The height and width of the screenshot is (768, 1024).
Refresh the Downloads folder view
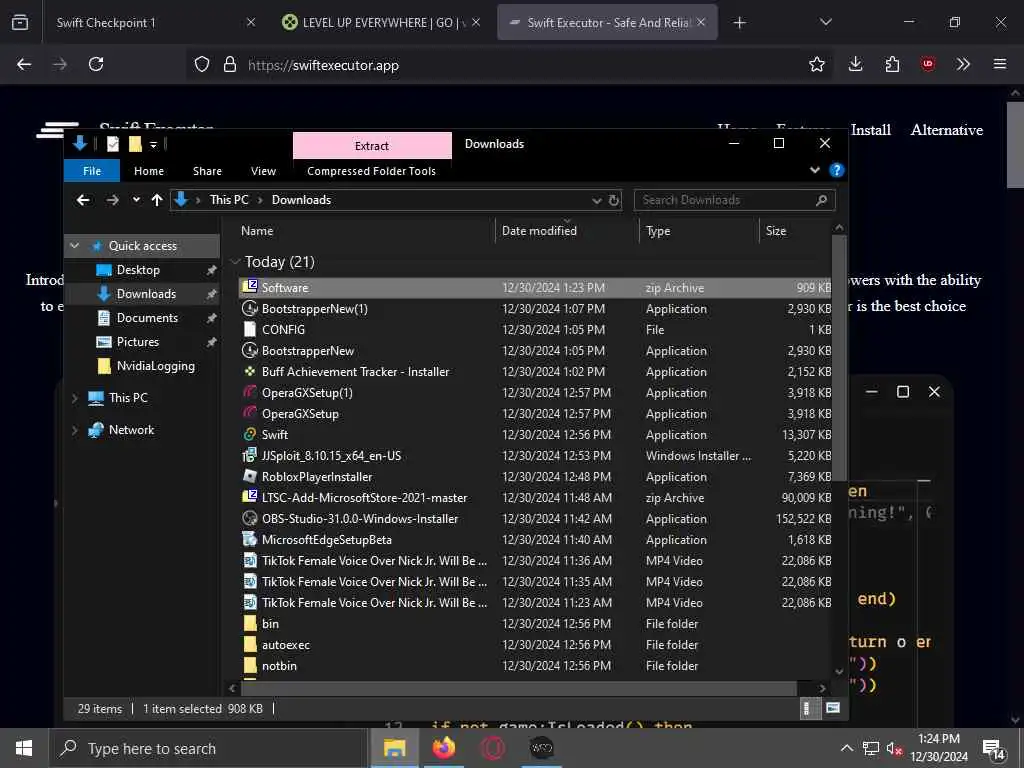click(614, 200)
